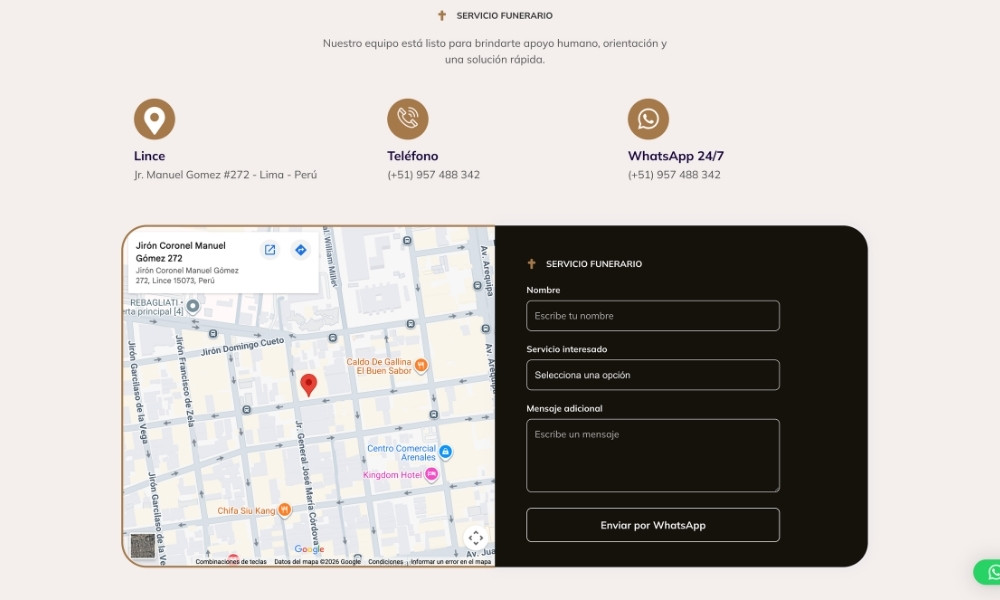
Task: Toggle fullscreen map view button
Action: click(476, 538)
